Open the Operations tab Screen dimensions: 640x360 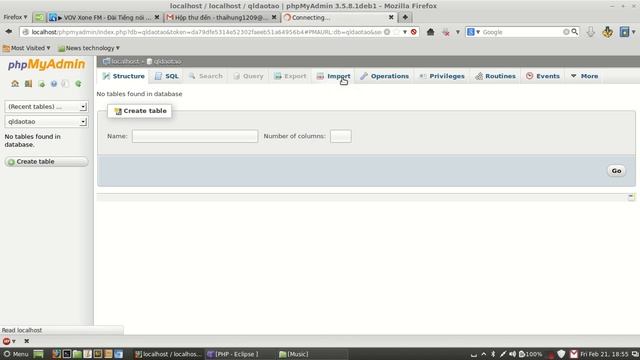pos(384,76)
